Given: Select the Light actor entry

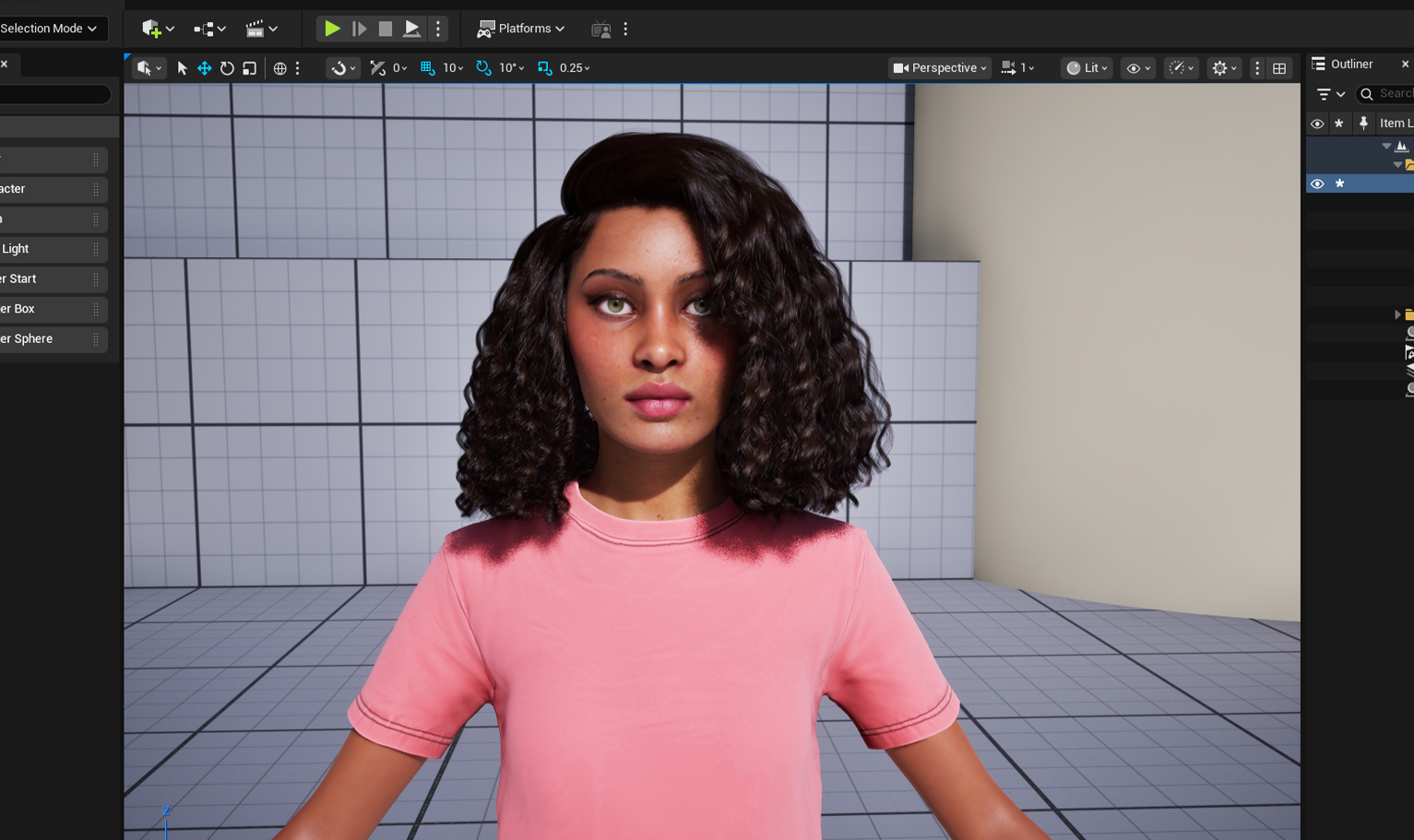Looking at the screenshot, I should pos(53,249).
